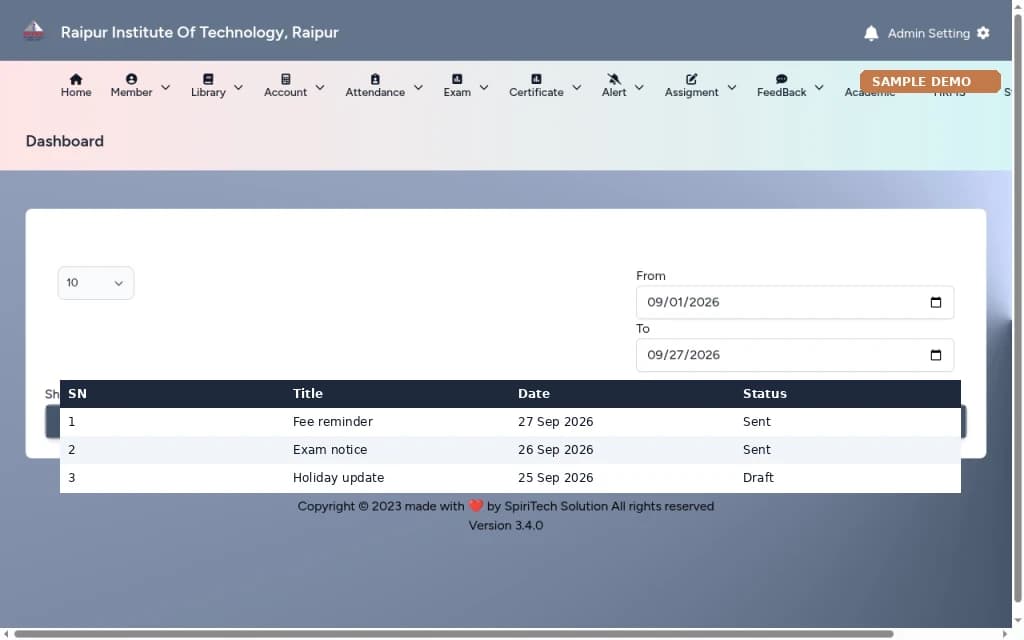Expand the Attendance menu chevron
This screenshot has height=640, width=1024.
419,87
